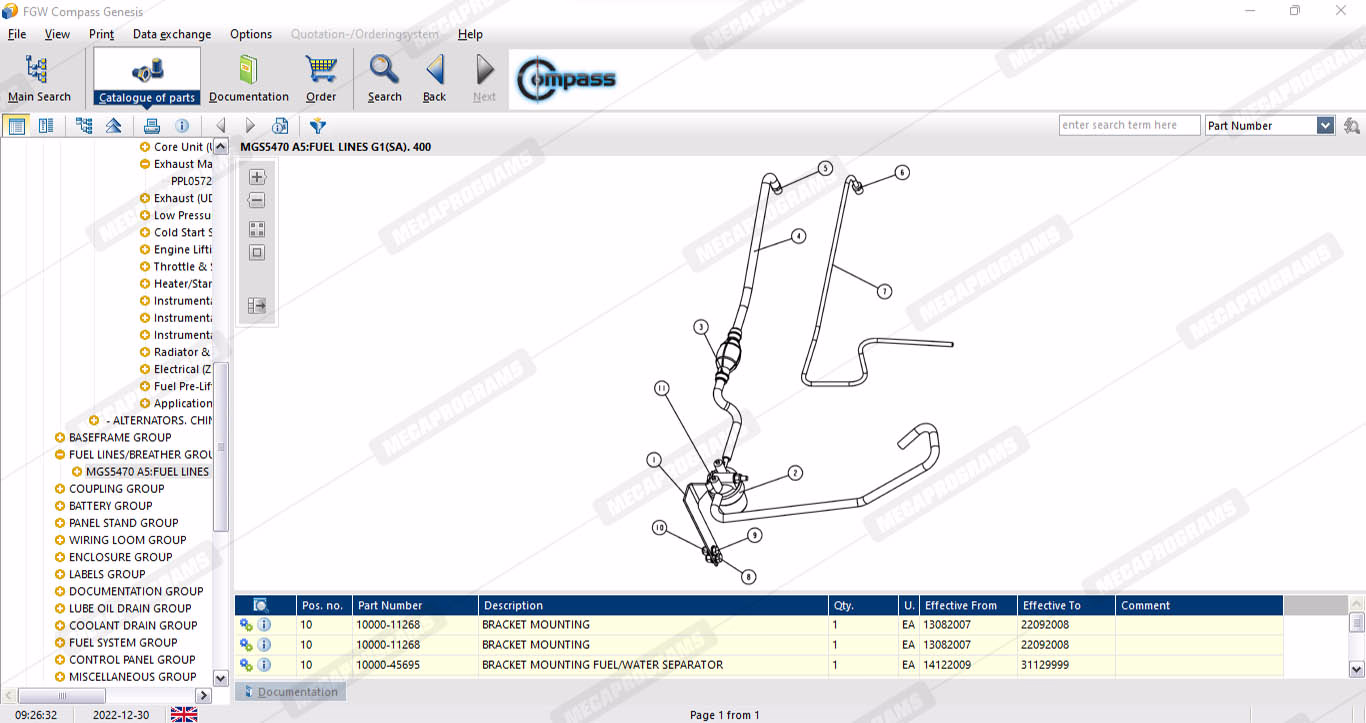Screen dimensions: 1366x723
Task: Zoom out of the diagram with minus button
Action: 257,200
